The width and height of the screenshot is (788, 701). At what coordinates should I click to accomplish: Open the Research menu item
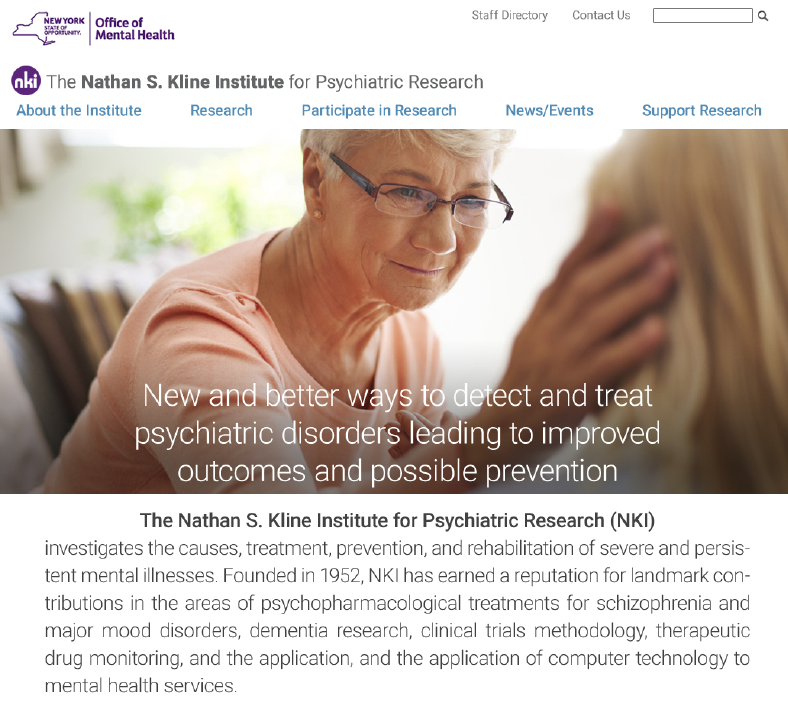221,111
